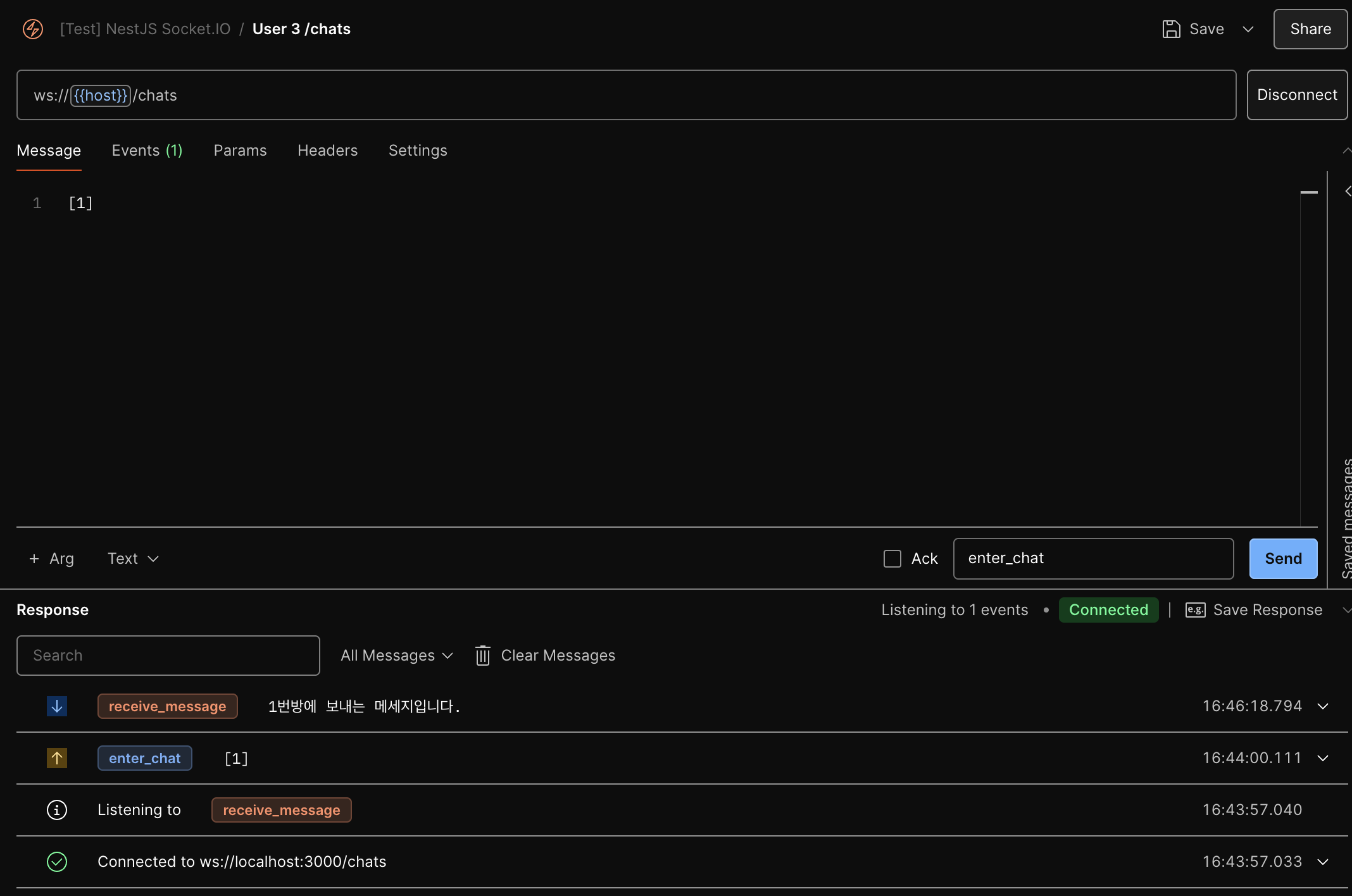This screenshot has height=896, width=1352.
Task: Click the info circle icon beside Listening to
Action: point(57,810)
